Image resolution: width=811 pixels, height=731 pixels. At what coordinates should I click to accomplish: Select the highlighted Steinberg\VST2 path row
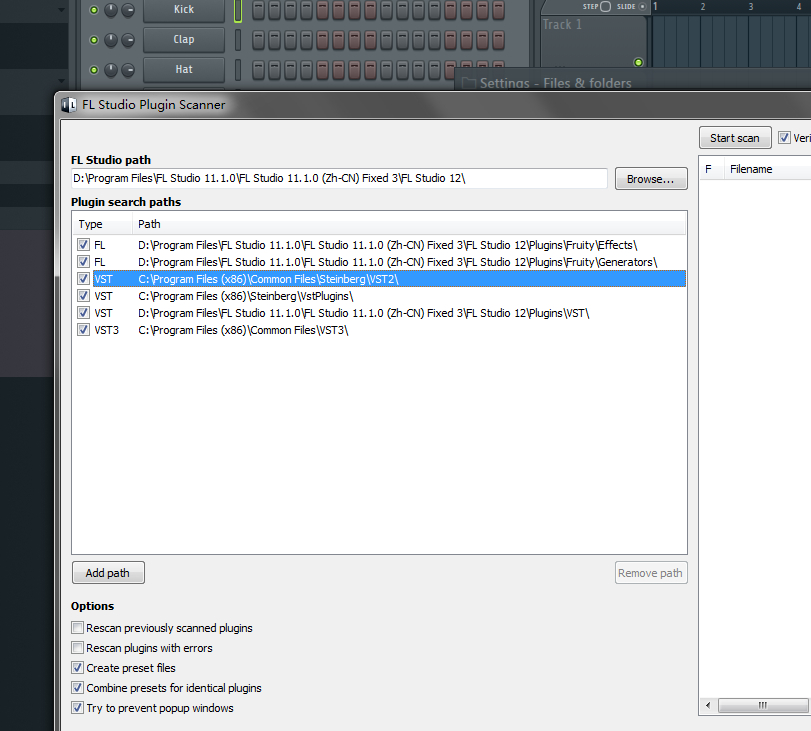[x=389, y=279]
